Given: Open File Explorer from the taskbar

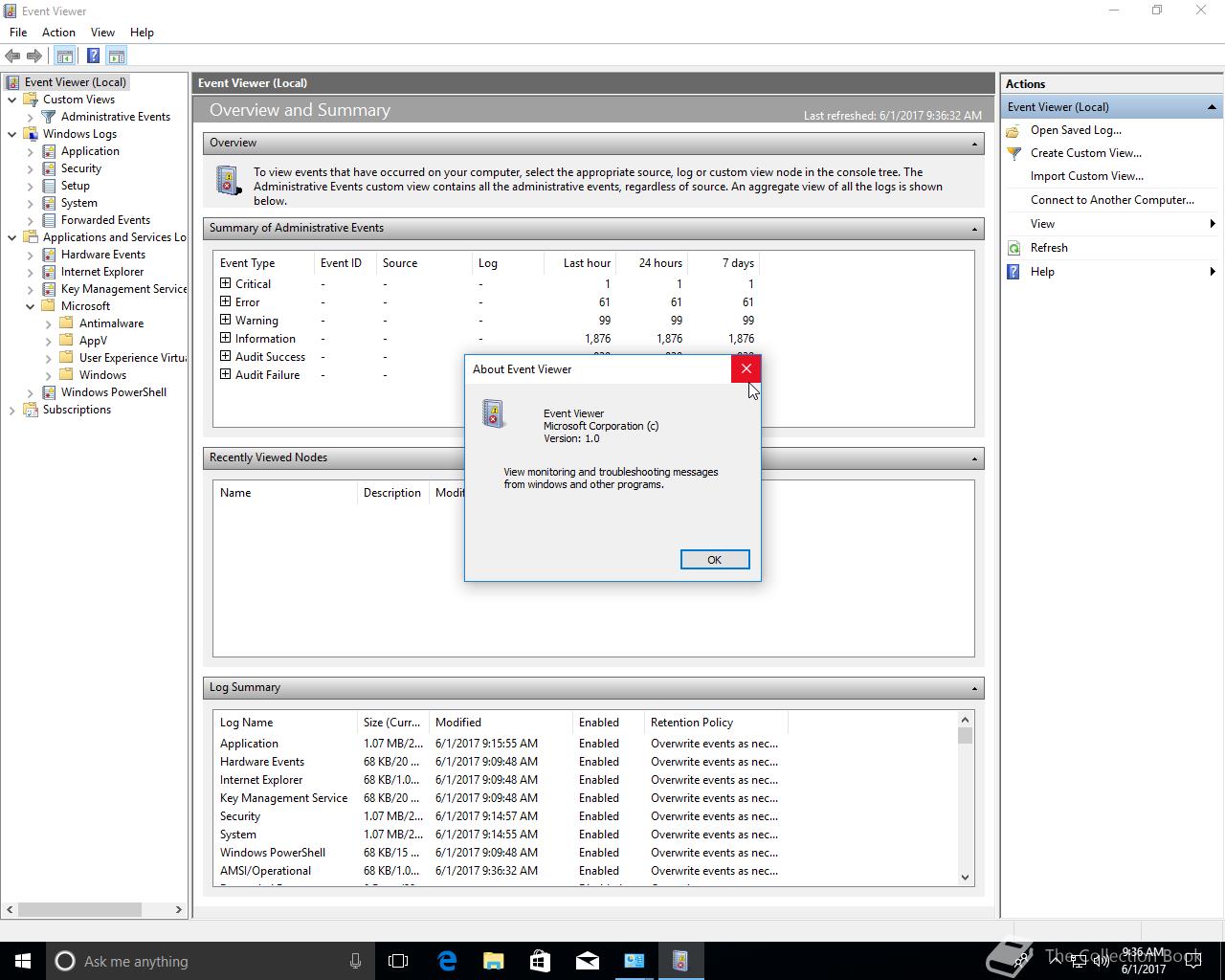Looking at the screenshot, I should [x=493, y=961].
